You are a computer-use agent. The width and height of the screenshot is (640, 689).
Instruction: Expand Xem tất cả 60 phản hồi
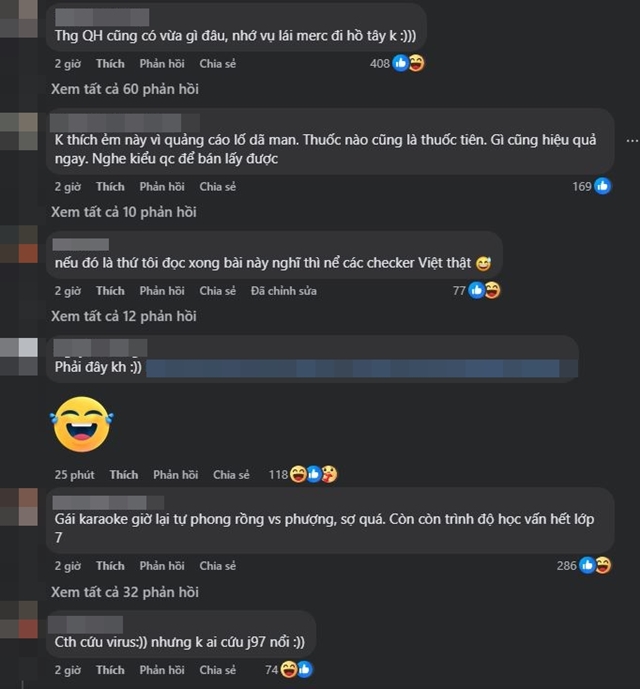coord(125,89)
